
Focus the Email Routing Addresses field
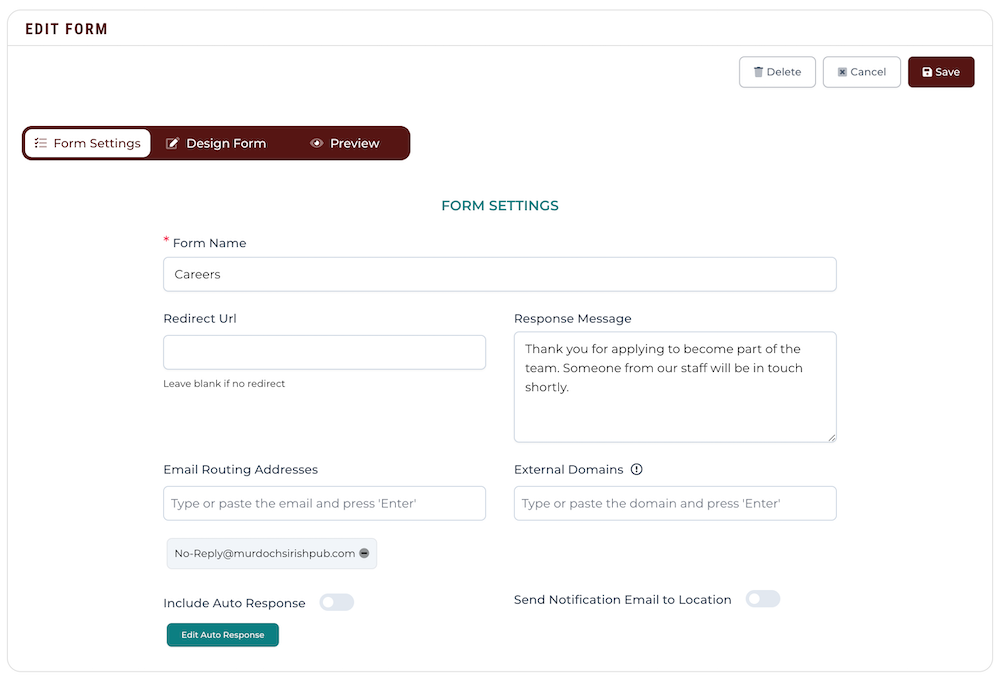(324, 503)
